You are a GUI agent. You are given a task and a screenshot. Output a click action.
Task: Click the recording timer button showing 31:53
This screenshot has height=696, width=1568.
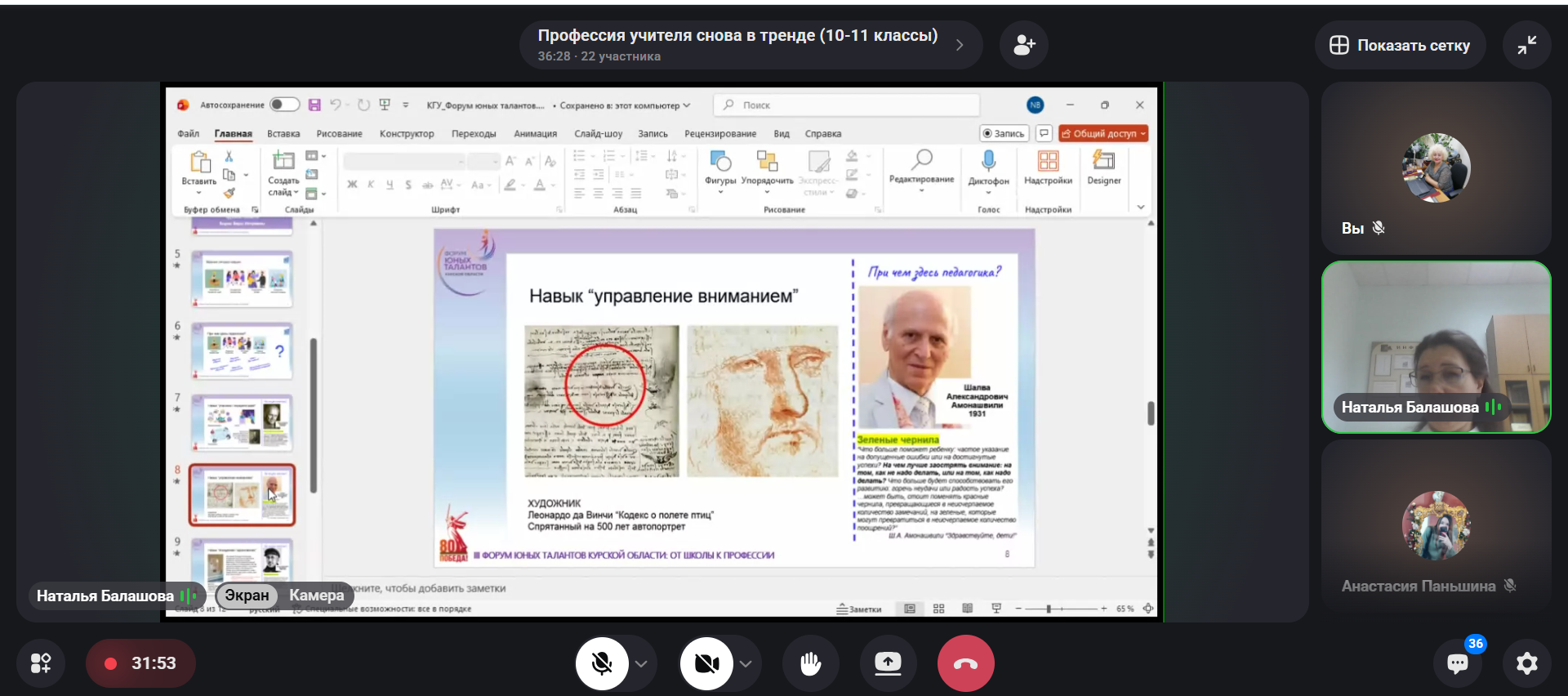[141, 663]
